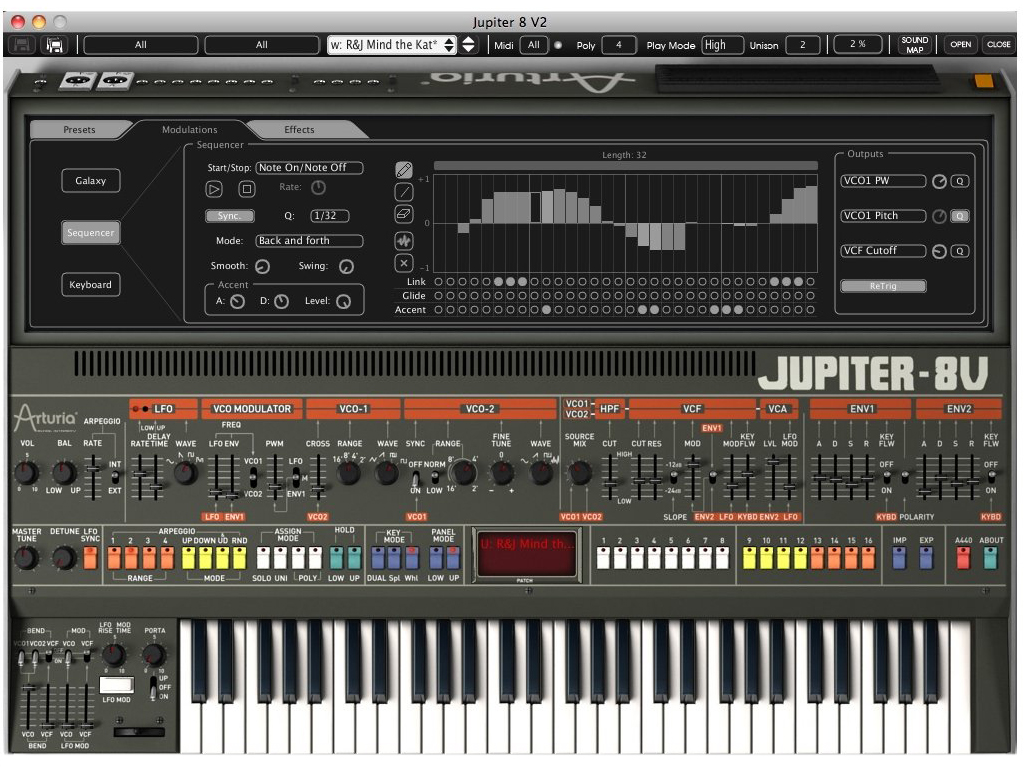The height and width of the screenshot is (768, 1024).
Task: Select the pencil draw tool in sequencer
Action: pos(404,169)
